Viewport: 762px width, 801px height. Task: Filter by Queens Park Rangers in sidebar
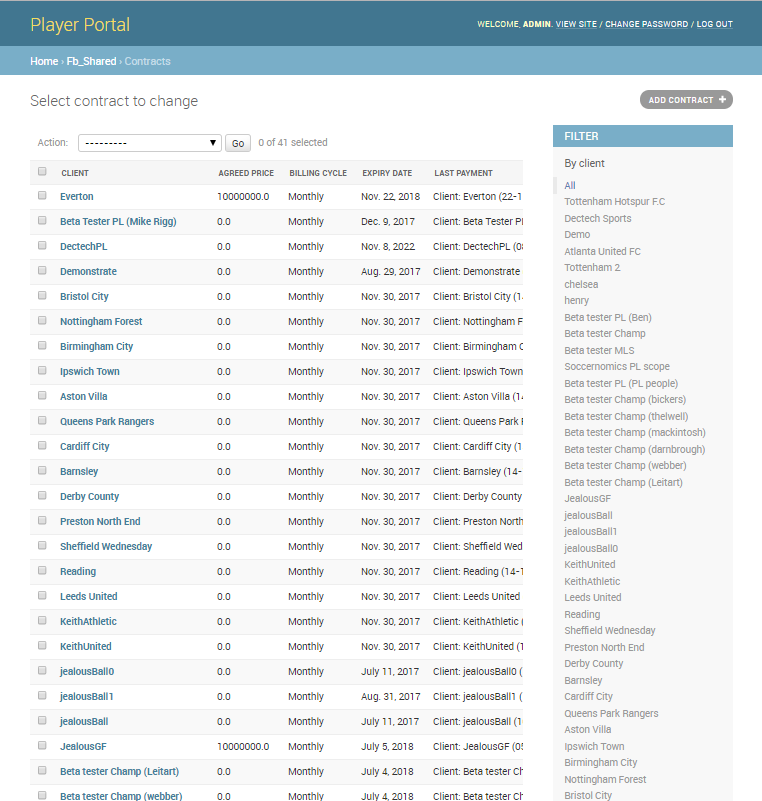click(x=611, y=714)
